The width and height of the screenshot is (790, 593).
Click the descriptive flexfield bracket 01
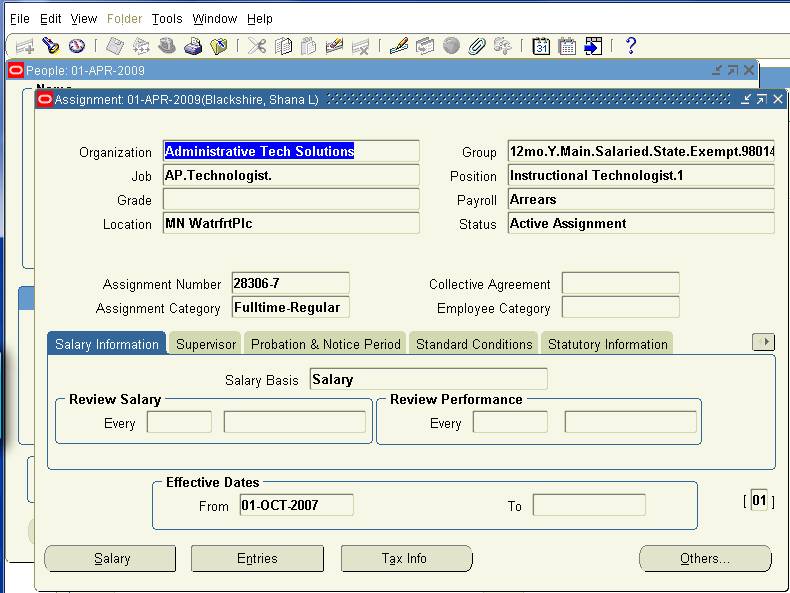[759, 501]
